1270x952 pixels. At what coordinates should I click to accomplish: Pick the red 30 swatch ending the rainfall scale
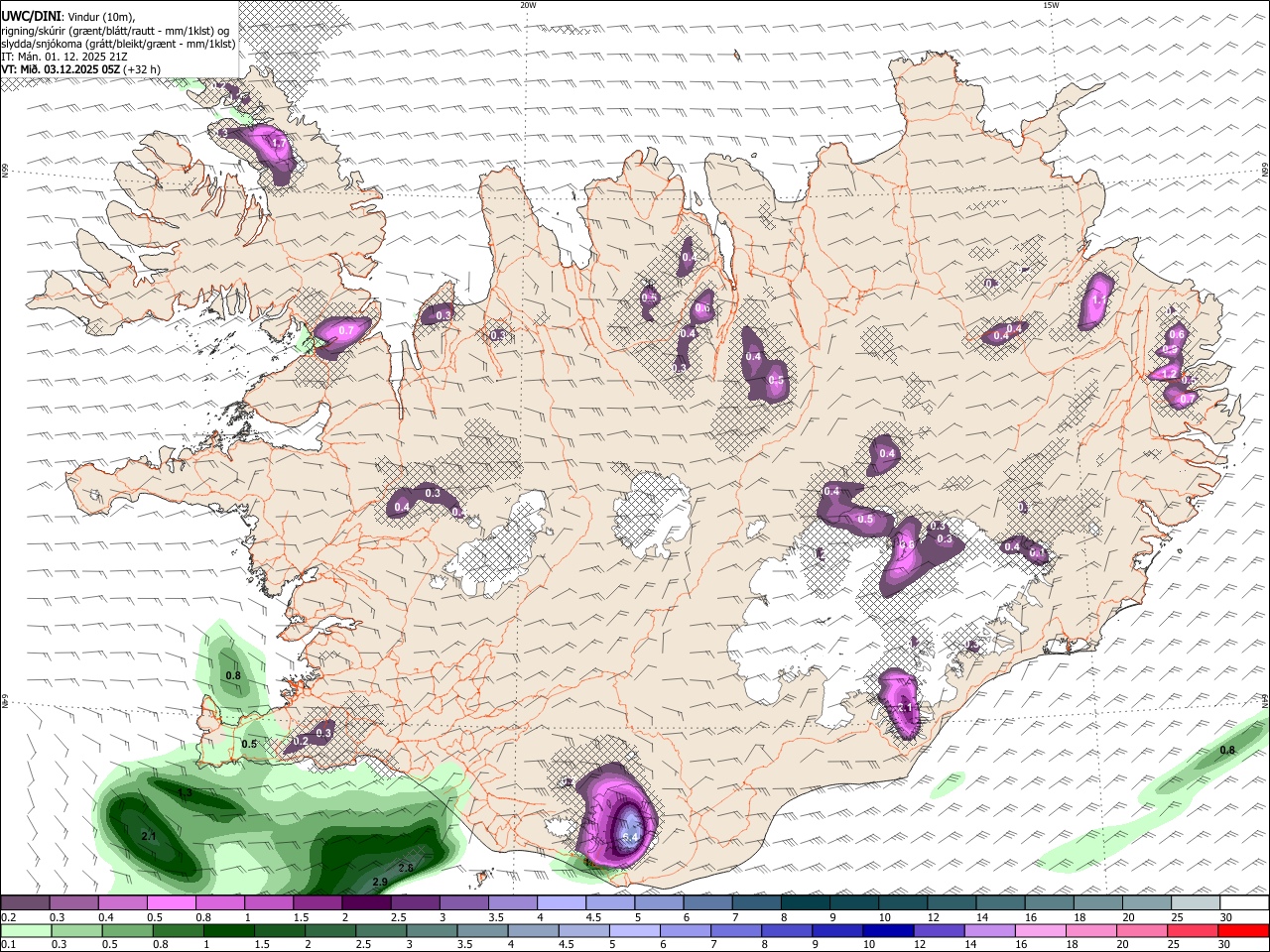pyautogui.click(x=1243, y=931)
